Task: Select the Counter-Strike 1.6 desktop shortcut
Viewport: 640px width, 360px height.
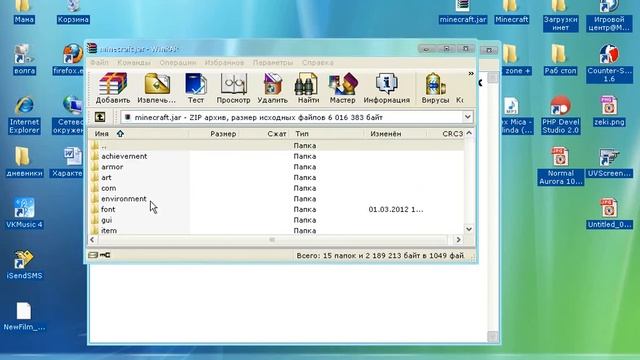Action: [x=609, y=64]
